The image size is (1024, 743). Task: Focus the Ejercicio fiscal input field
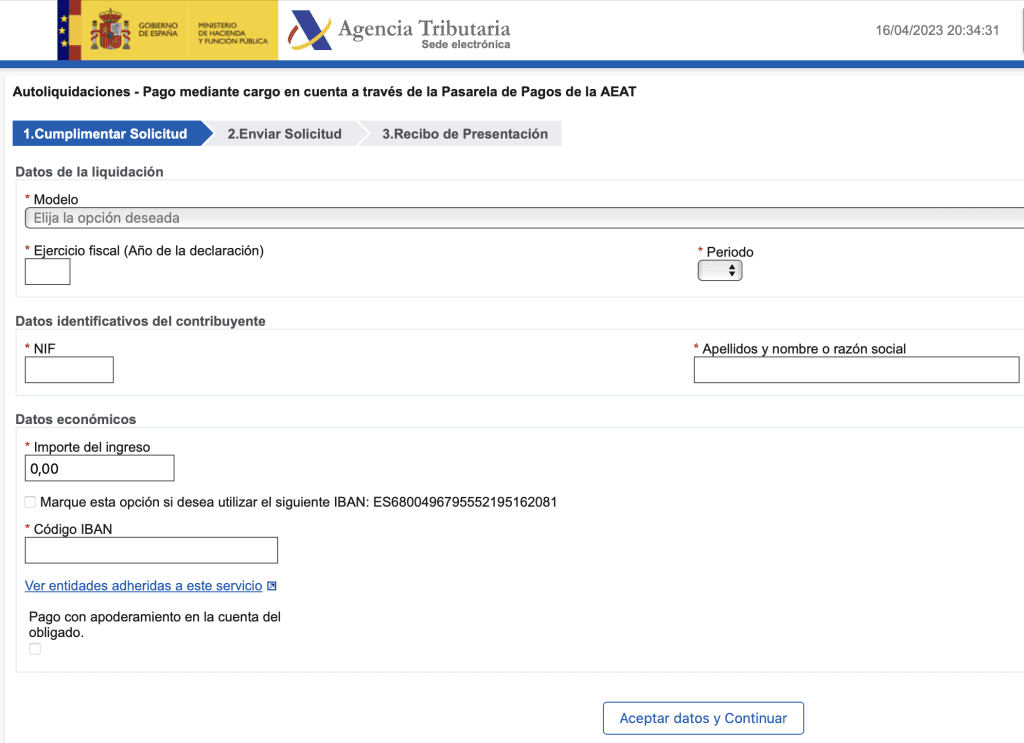click(48, 272)
